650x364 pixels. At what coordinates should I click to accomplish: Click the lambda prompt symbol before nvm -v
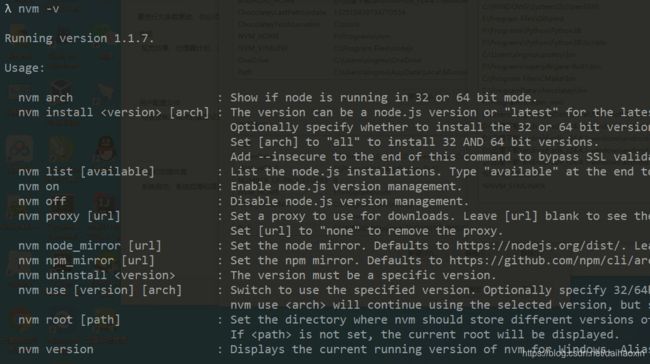[8, 9]
